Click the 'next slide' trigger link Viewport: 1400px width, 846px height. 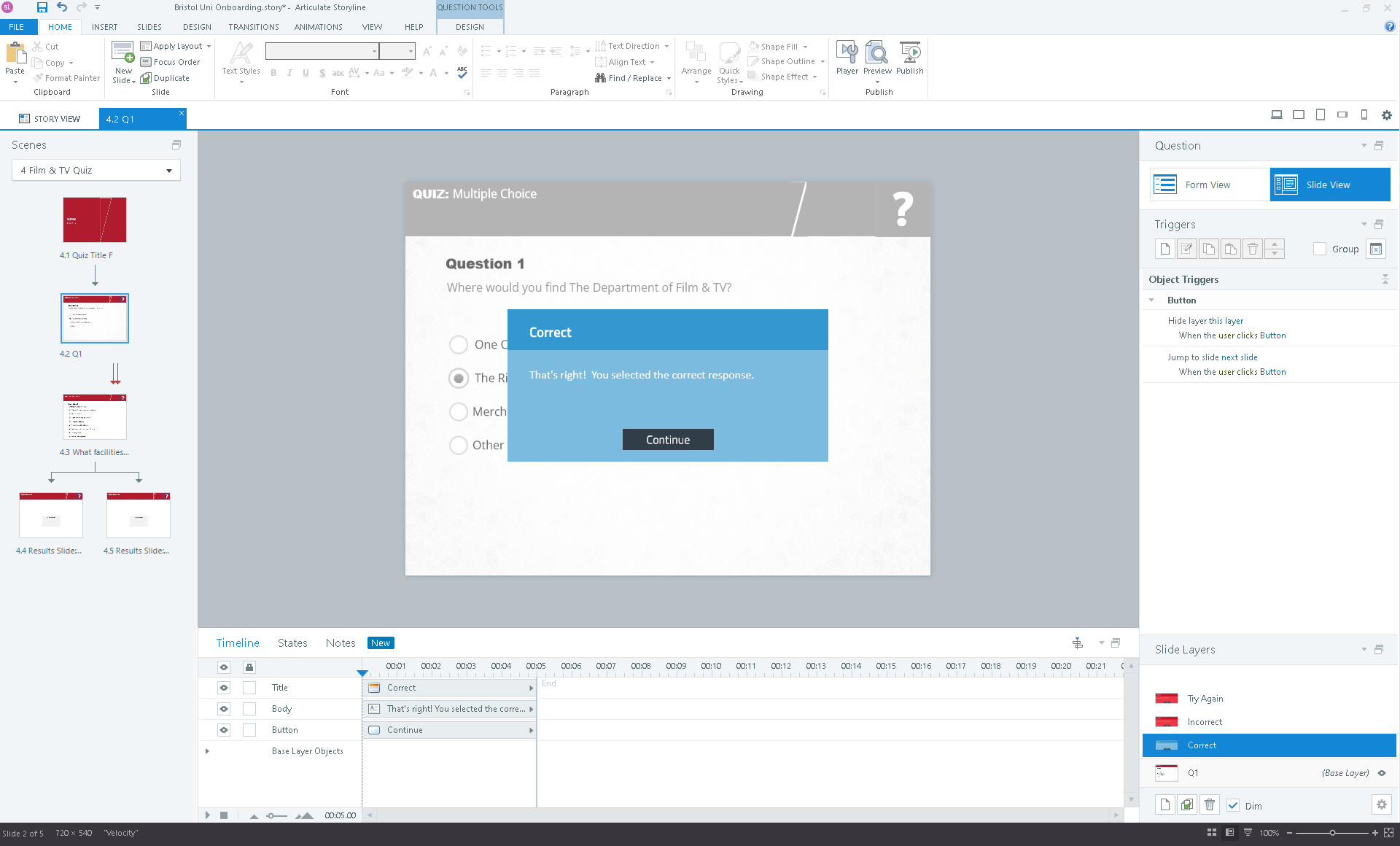tap(1239, 357)
